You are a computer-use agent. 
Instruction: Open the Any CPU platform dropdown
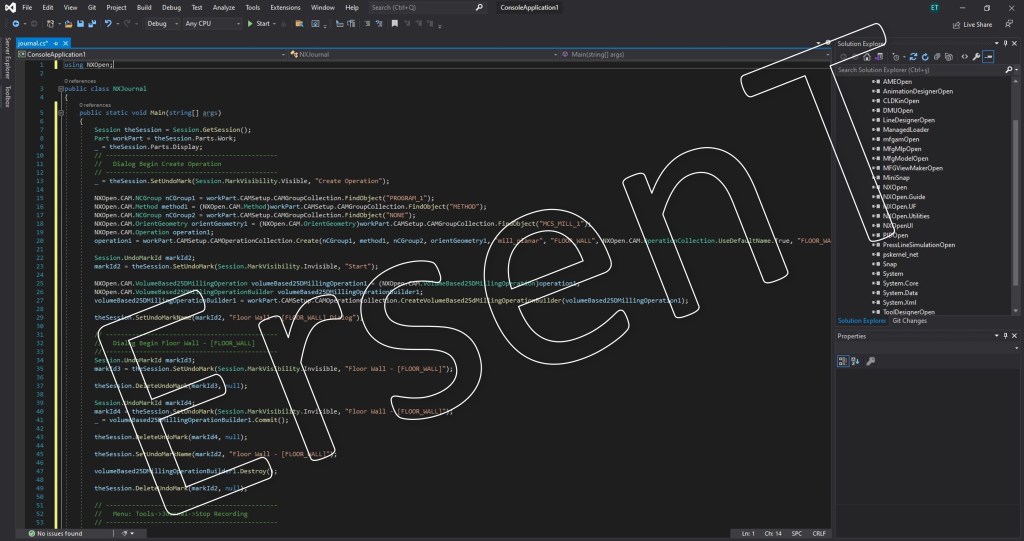211,23
